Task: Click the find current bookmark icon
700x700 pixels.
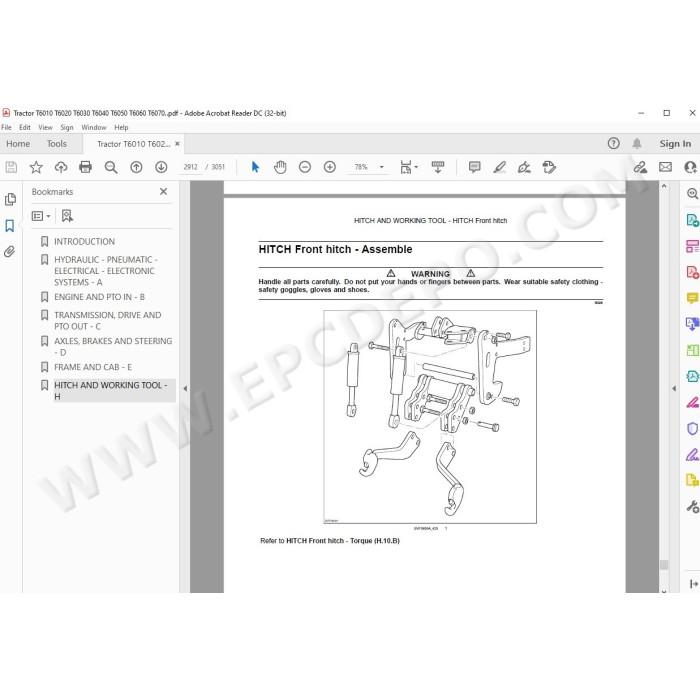Action: (x=67, y=216)
